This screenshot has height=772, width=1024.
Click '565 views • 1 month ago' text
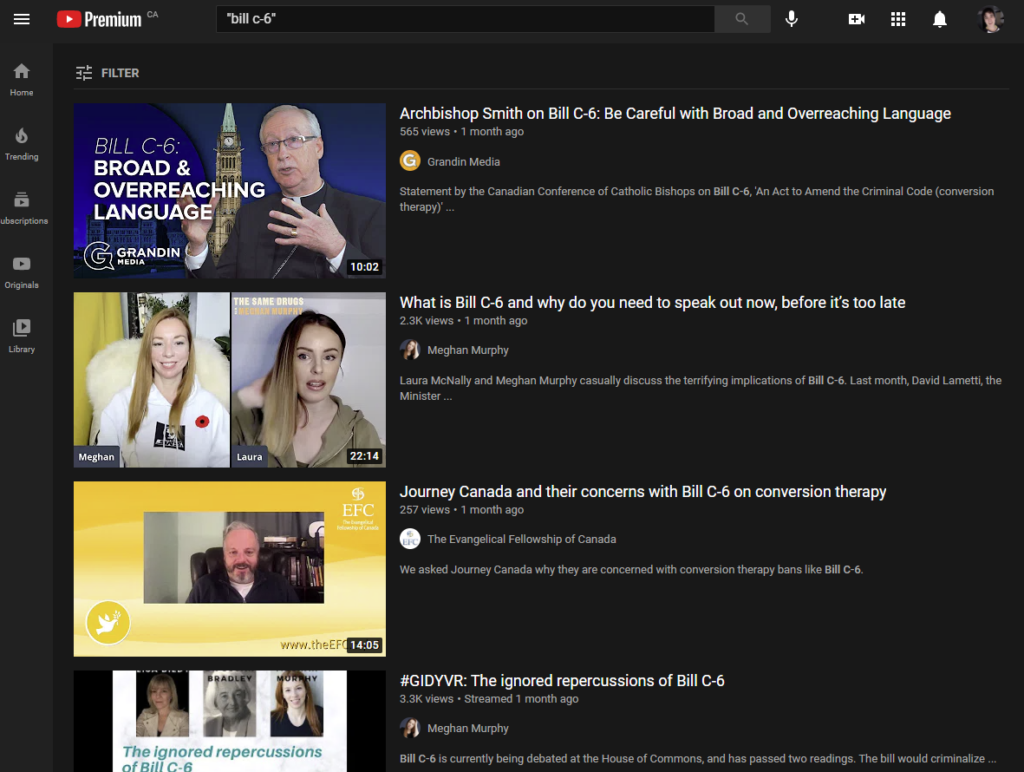(462, 131)
